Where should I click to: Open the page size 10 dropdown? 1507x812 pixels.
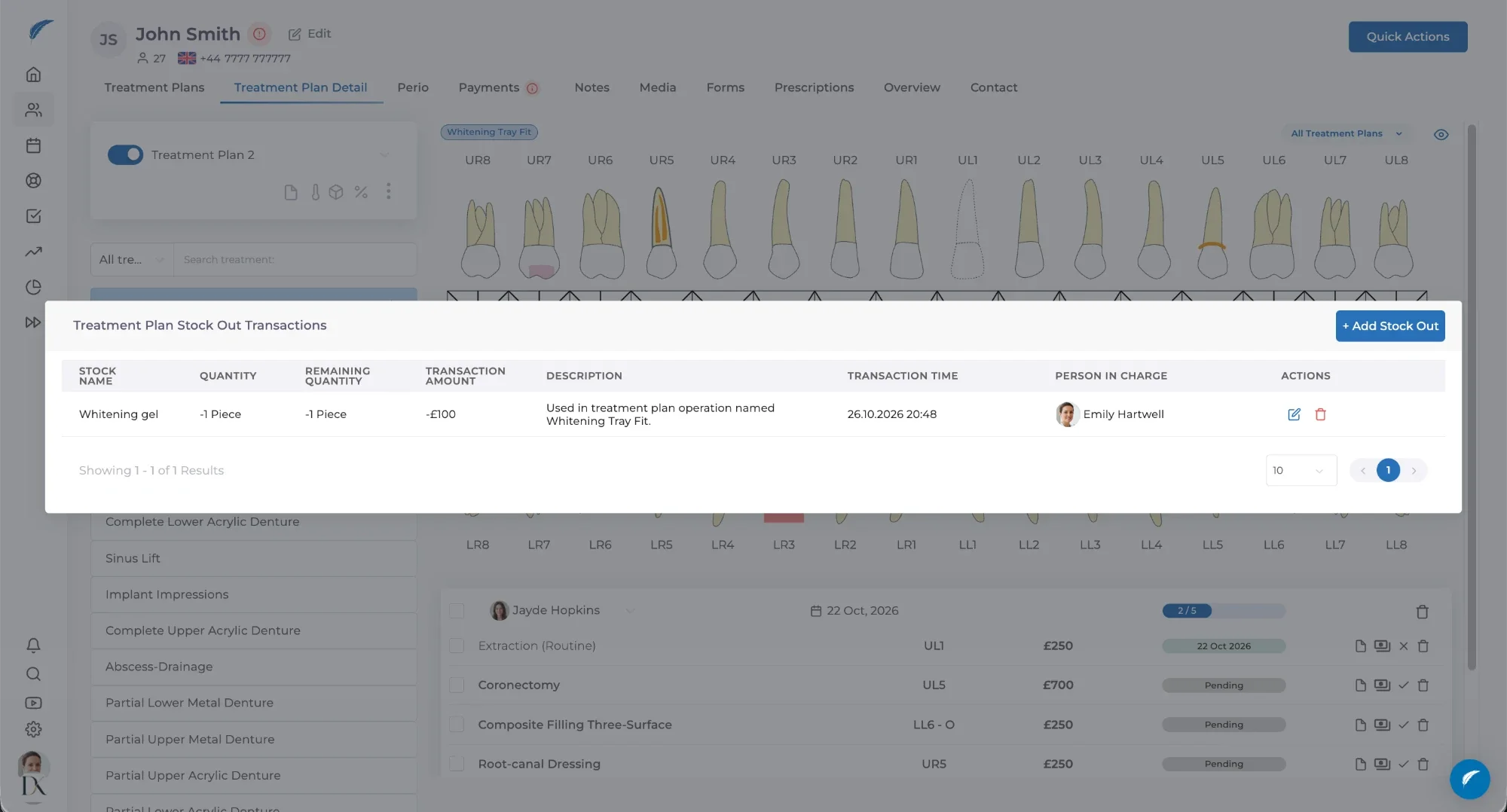coord(1301,470)
